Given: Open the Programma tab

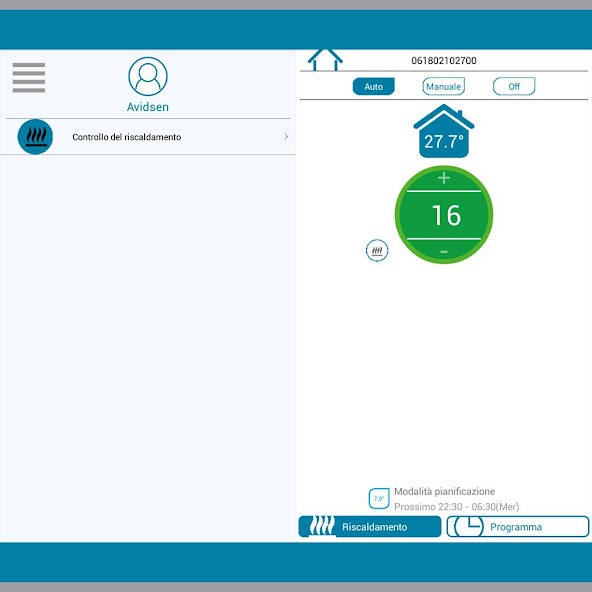Looking at the screenshot, I should [x=518, y=526].
